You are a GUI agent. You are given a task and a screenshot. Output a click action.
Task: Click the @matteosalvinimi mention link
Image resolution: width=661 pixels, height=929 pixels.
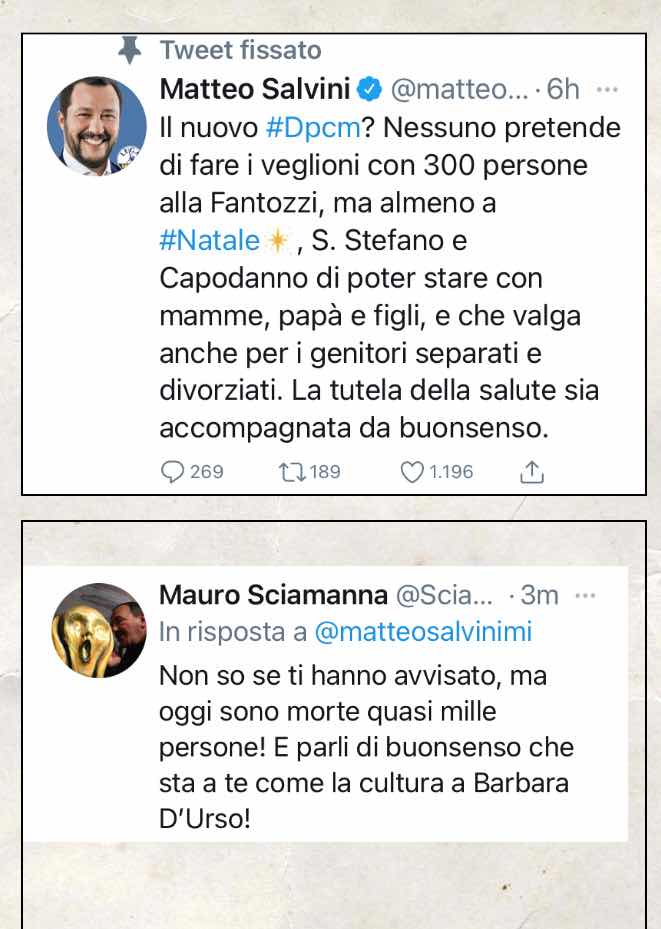pos(423,632)
